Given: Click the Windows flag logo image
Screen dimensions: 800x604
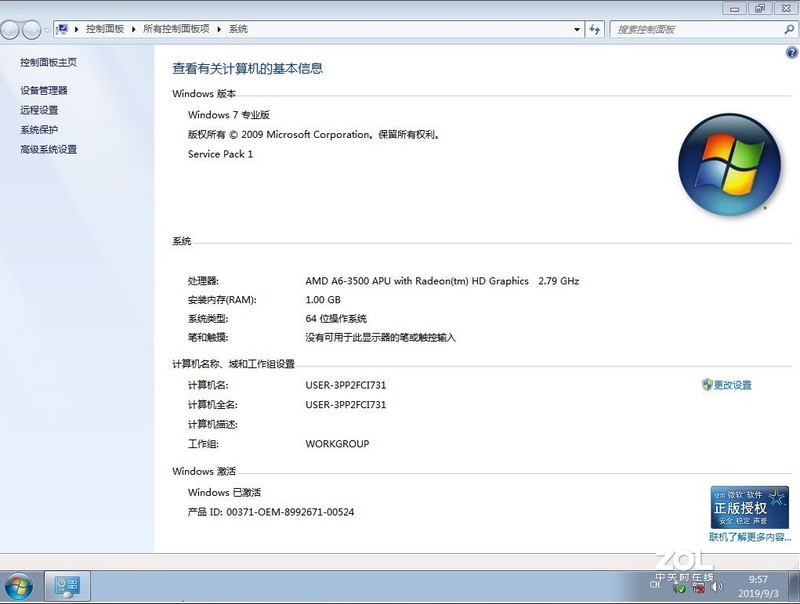Looking at the screenshot, I should tap(729, 163).
